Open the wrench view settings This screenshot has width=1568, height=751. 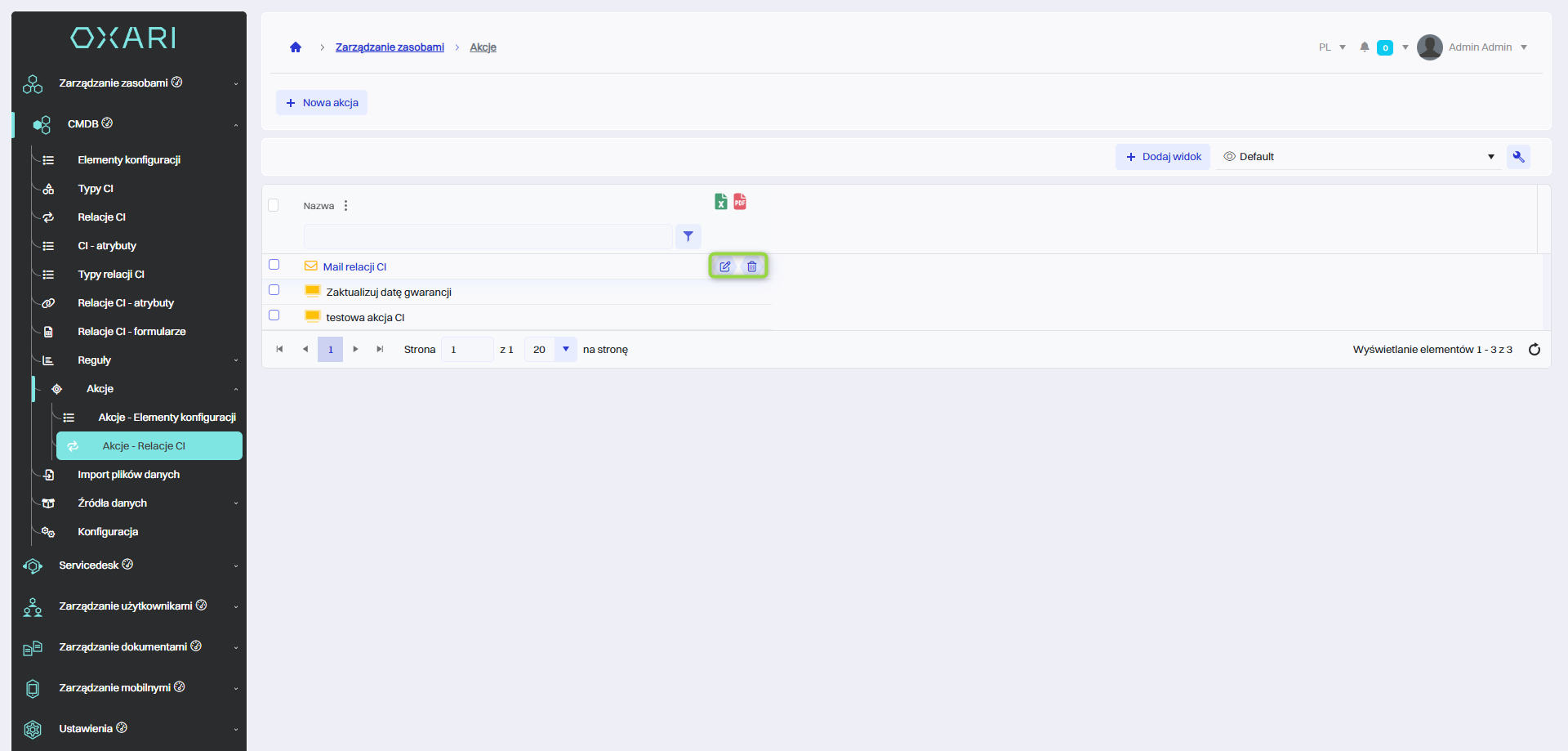point(1518,157)
